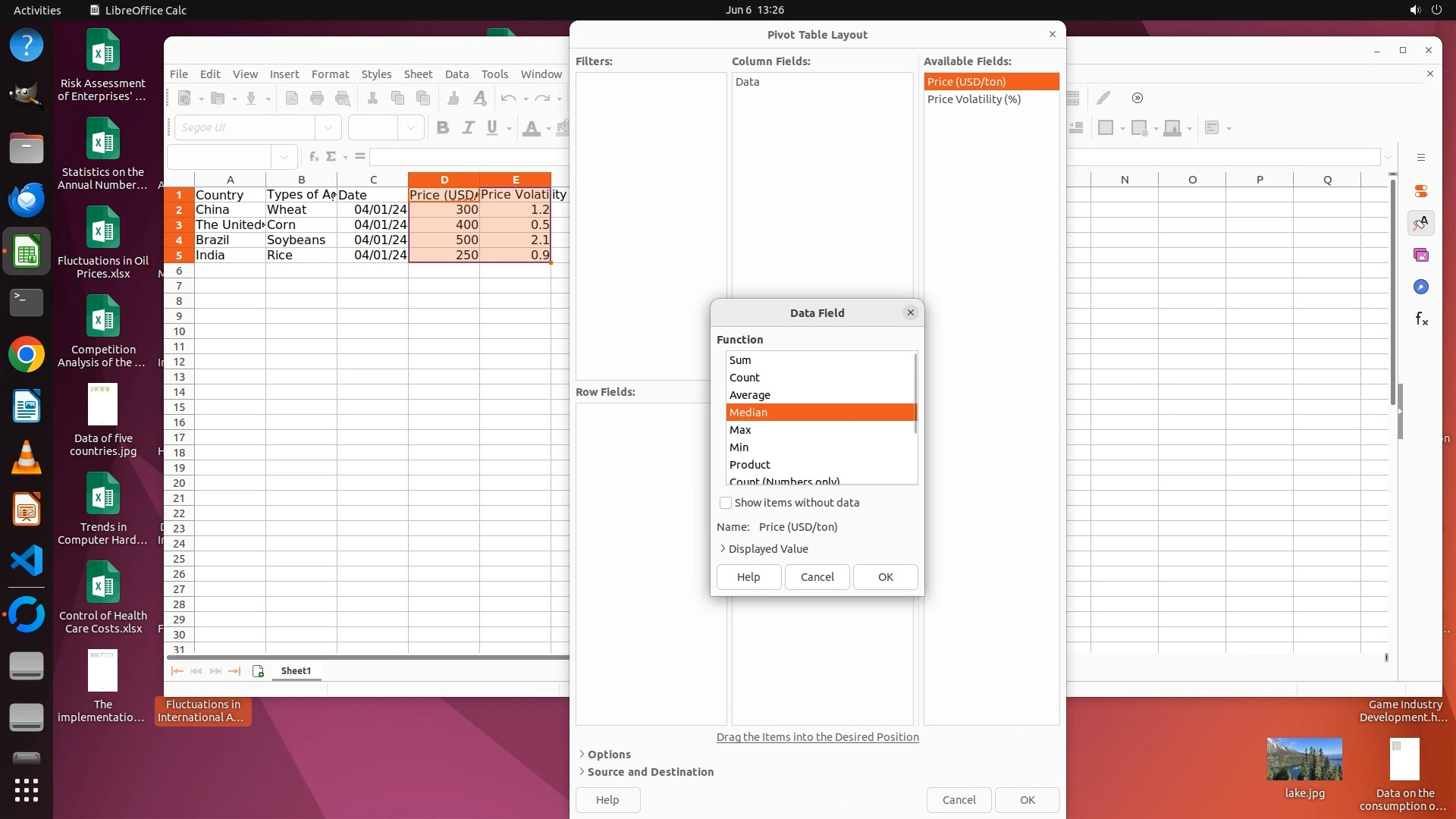Click the Italic formatting icon
Image resolution: width=1456 pixels, height=819 pixels.
(468, 128)
